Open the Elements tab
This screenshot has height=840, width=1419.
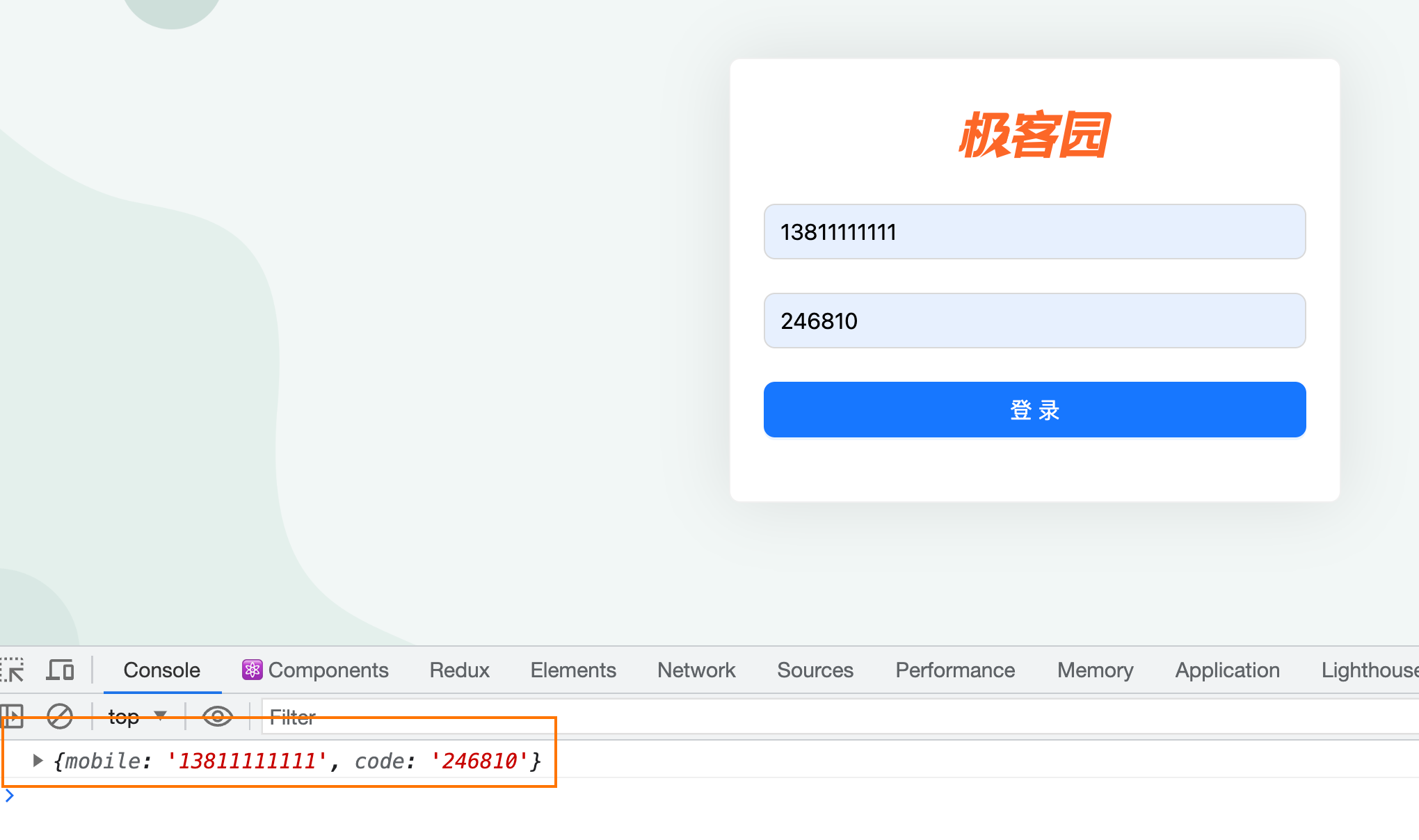click(x=573, y=670)
